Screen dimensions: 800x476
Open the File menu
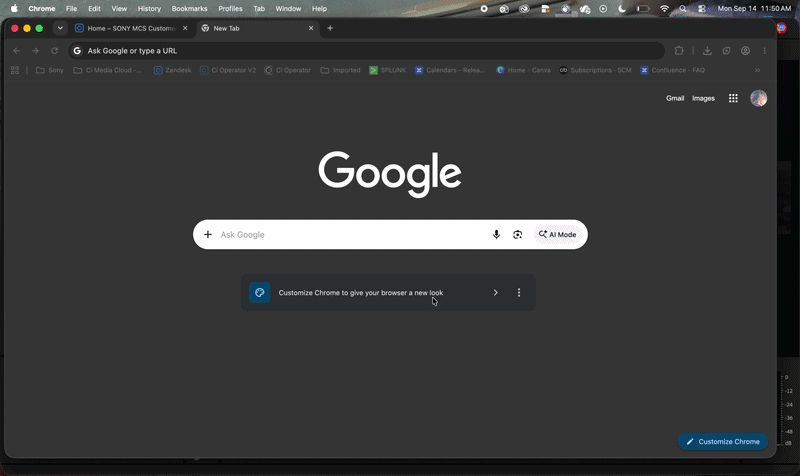71,9
